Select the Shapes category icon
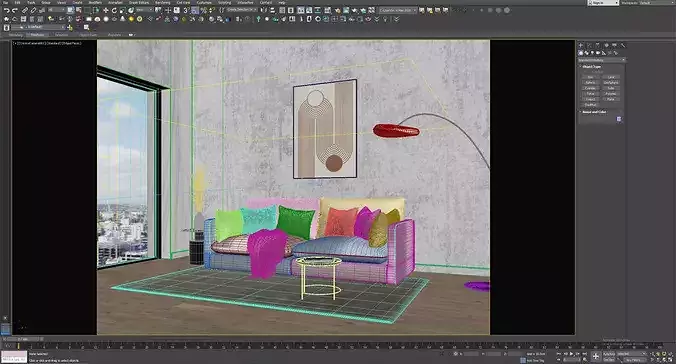The height and width of the screenshot is (364, 676). [x=587, y=53]
